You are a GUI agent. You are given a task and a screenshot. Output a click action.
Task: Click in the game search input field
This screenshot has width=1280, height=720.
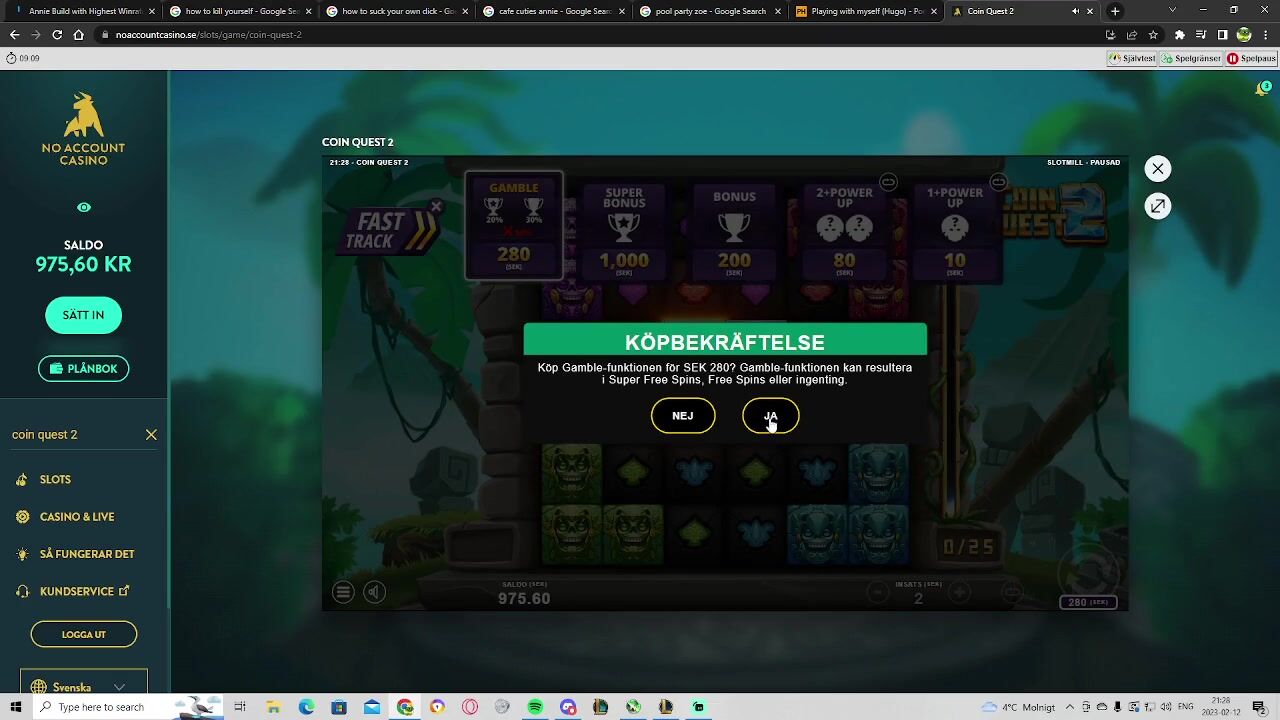click(70, 435)
